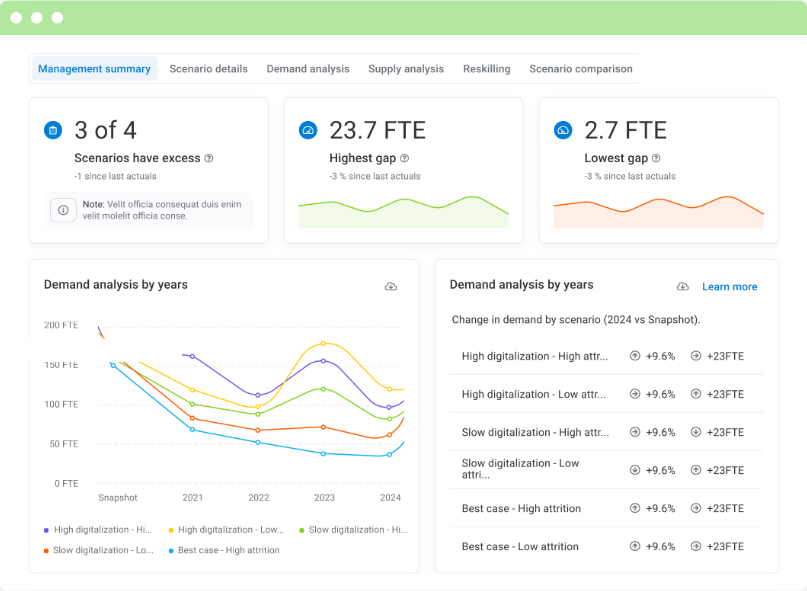Follow the Learn more link

point(729,287)
